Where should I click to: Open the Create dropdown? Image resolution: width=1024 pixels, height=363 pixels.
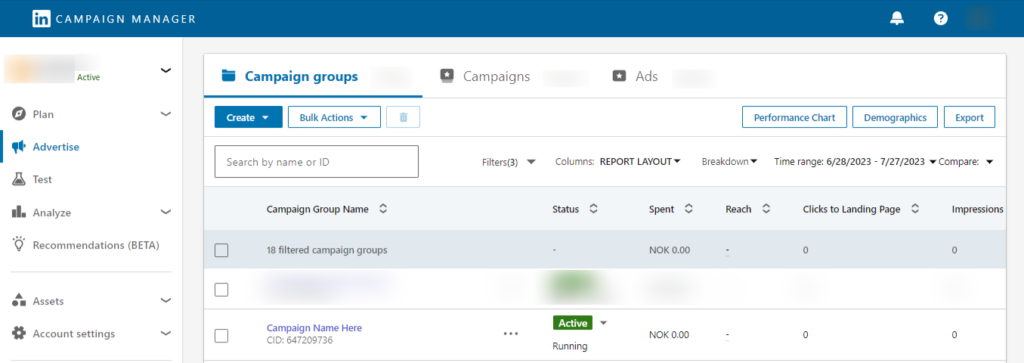(x=248, y=118)
